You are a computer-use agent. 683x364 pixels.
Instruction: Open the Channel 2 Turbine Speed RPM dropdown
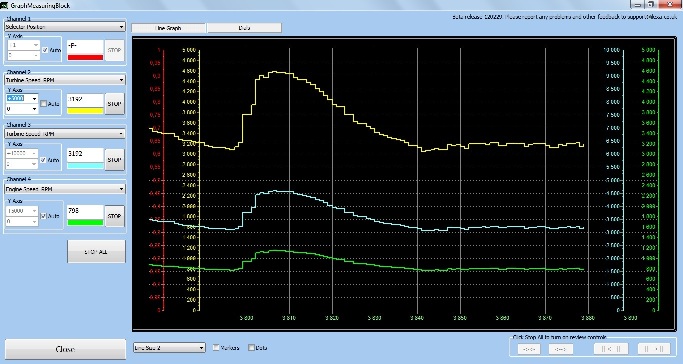[x=65, y=80]
